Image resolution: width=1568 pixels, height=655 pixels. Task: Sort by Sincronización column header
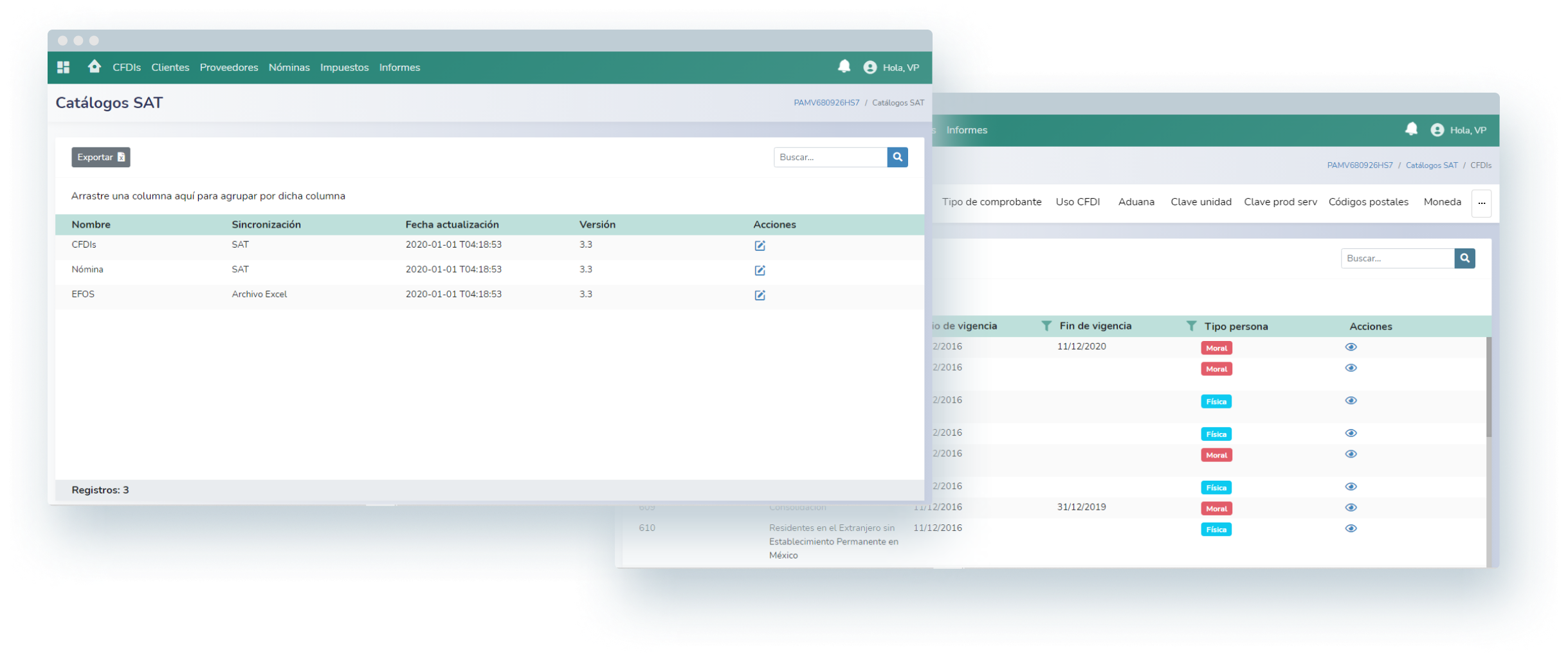coord(266,225)
